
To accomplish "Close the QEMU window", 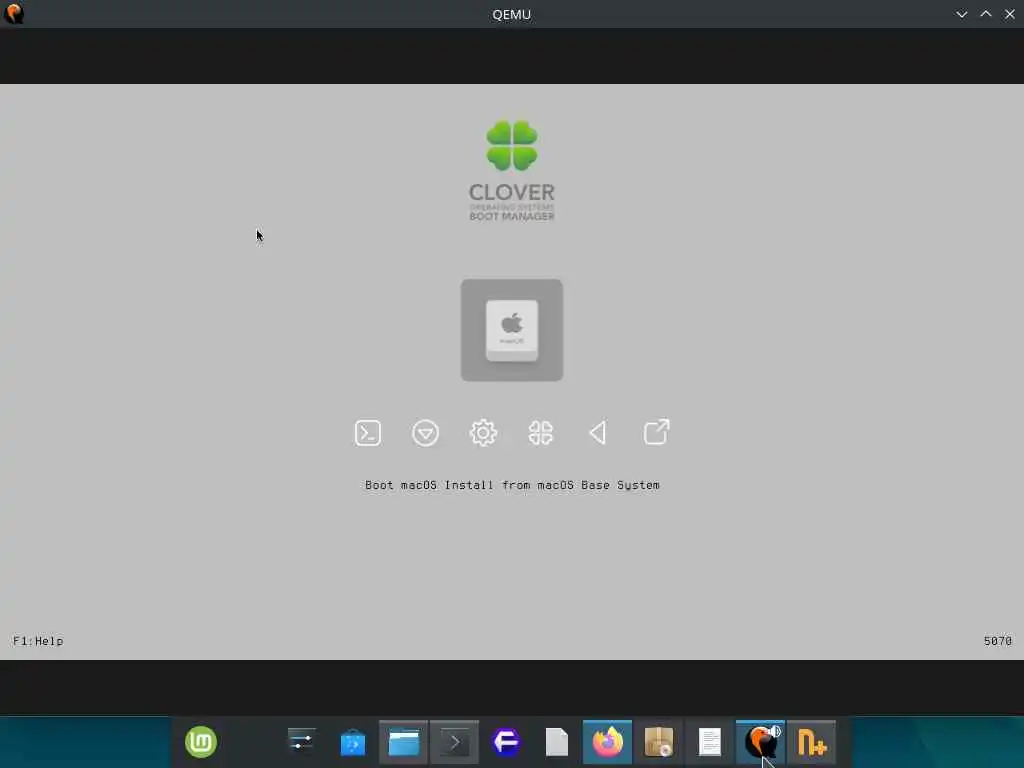I will 1010,14.
